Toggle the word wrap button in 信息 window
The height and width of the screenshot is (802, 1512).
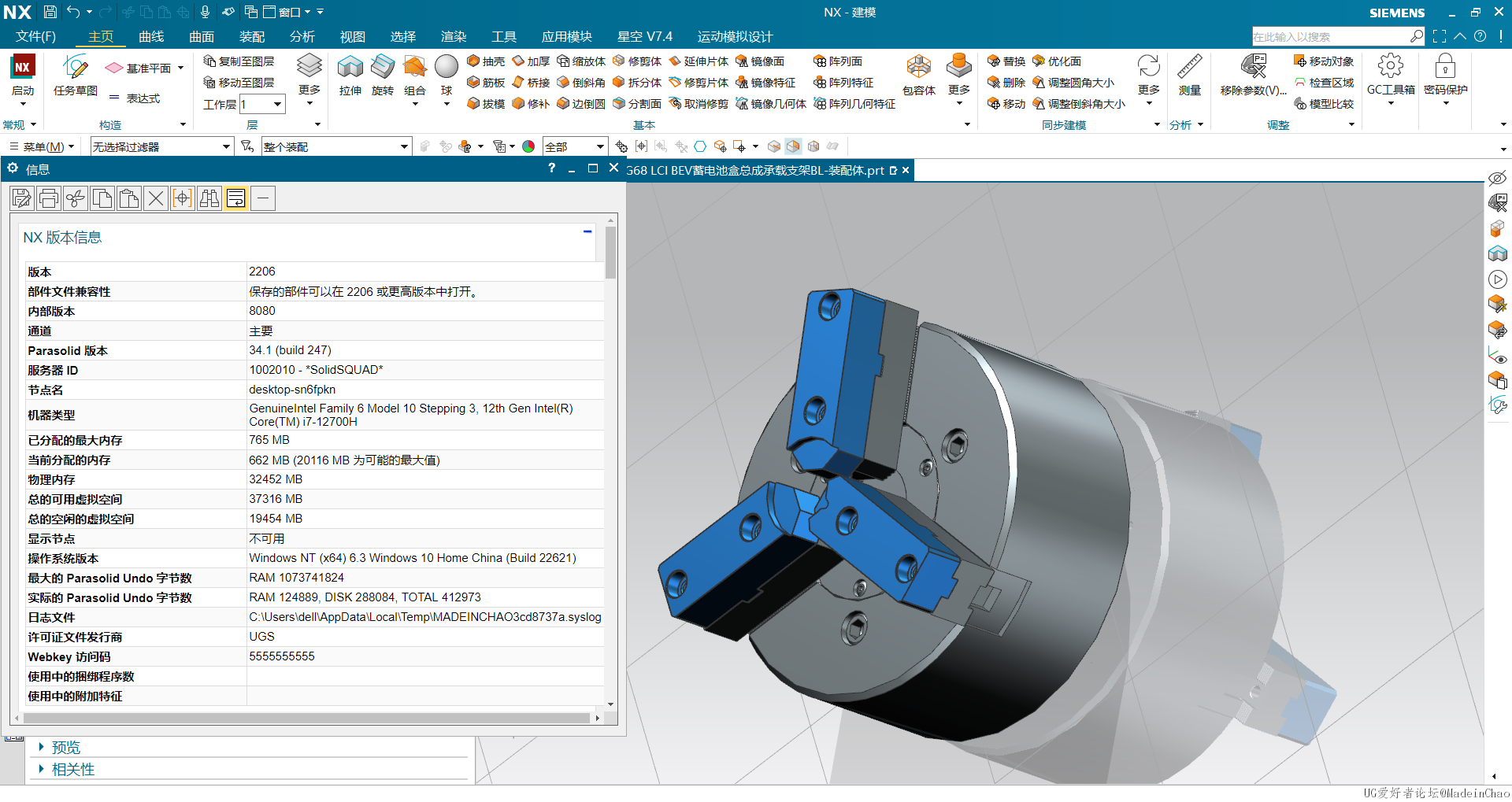coord(236,198)
